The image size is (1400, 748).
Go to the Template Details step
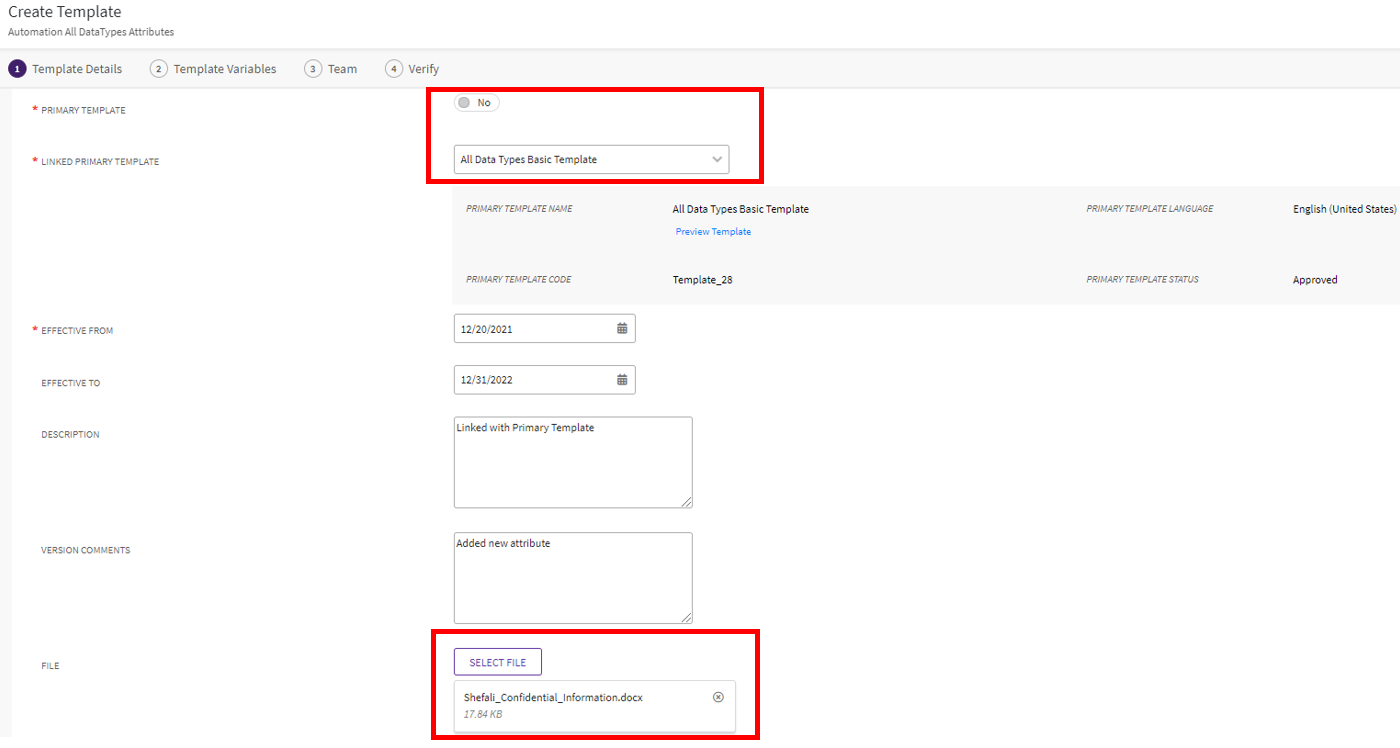[x=77, y=69]
